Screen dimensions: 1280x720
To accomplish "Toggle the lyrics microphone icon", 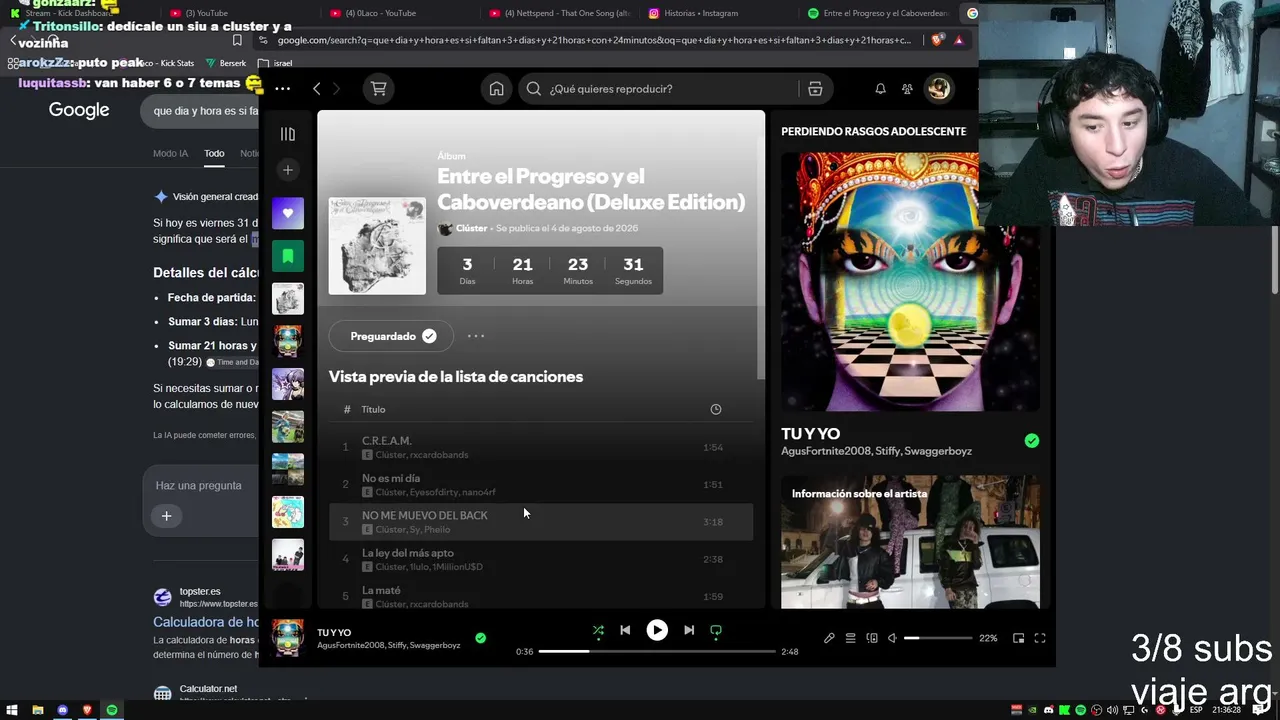I will click(x=829, y=638).
